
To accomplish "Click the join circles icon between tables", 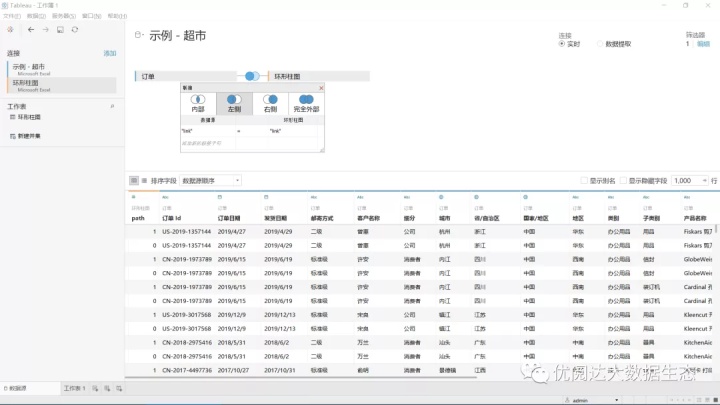I will 252,76.
